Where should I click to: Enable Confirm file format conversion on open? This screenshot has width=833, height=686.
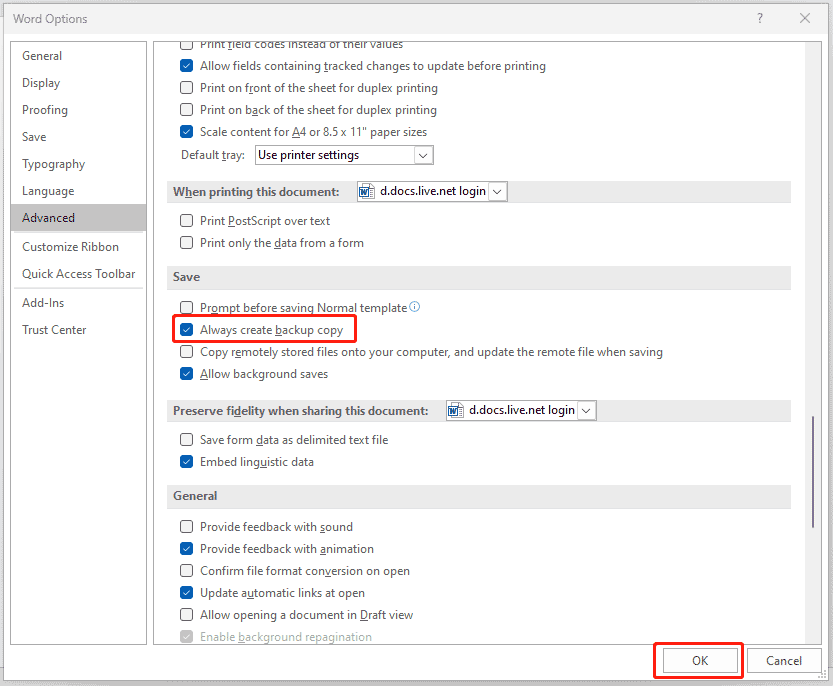click(x=186, y=571)
